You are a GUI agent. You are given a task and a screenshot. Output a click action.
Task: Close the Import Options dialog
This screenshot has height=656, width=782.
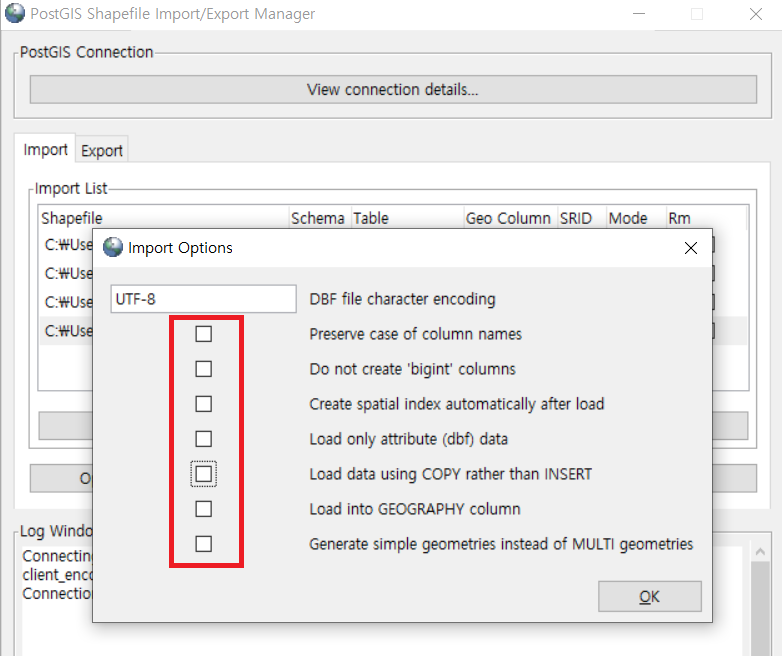pos(691,248)
